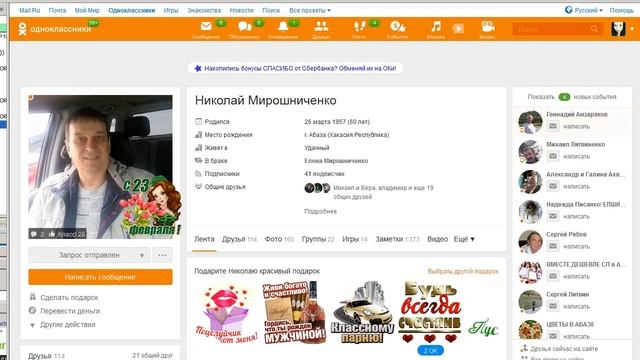Click Выбрать другой подарок link
The height and width of the screenshot is (360, 640).
463,271
